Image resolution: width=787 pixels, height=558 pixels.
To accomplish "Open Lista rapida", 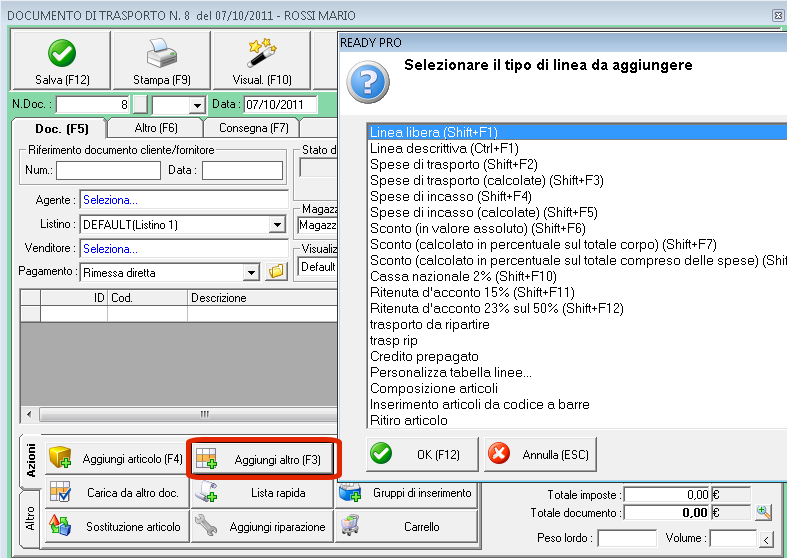I will point(263,493).
